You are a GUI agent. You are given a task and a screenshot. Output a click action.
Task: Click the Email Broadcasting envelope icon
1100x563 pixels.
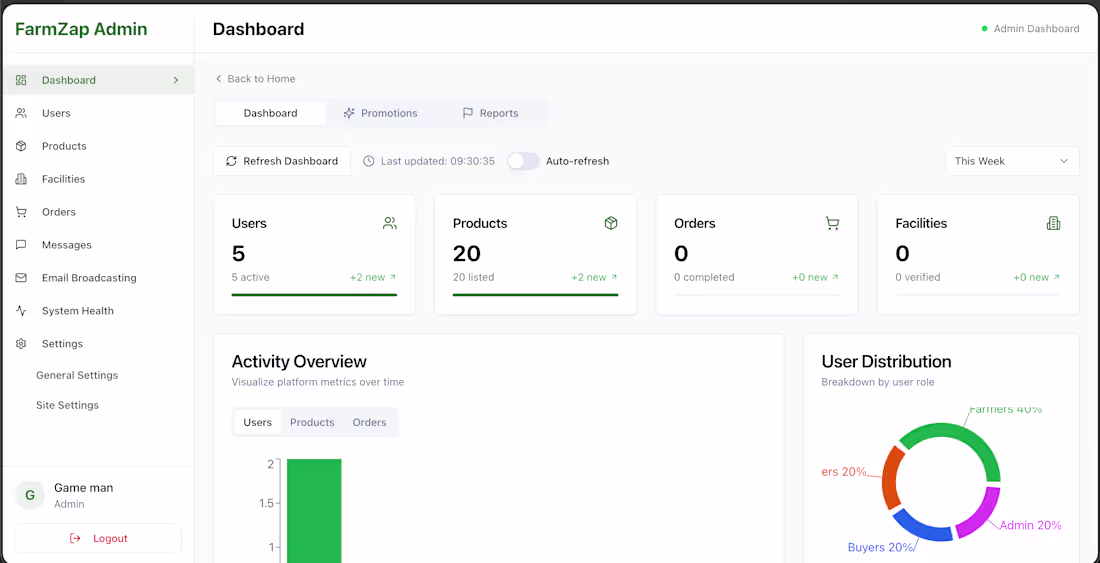[21, 278]
